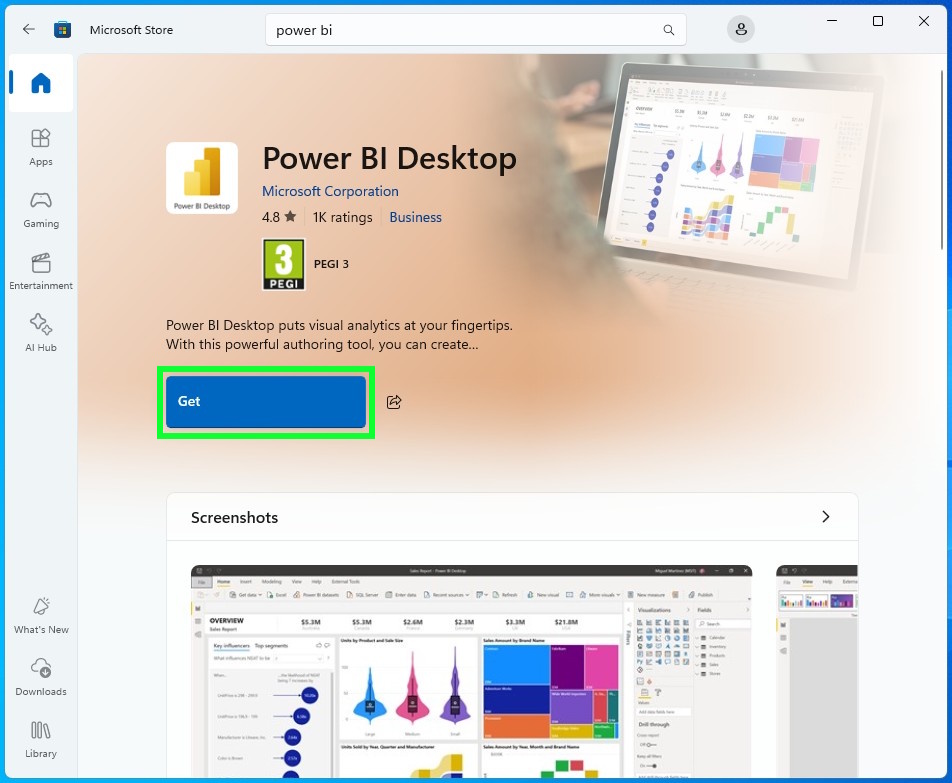Open the Gaming section
The height and width of the screenshot is (783, 952).
coord(41,208)
